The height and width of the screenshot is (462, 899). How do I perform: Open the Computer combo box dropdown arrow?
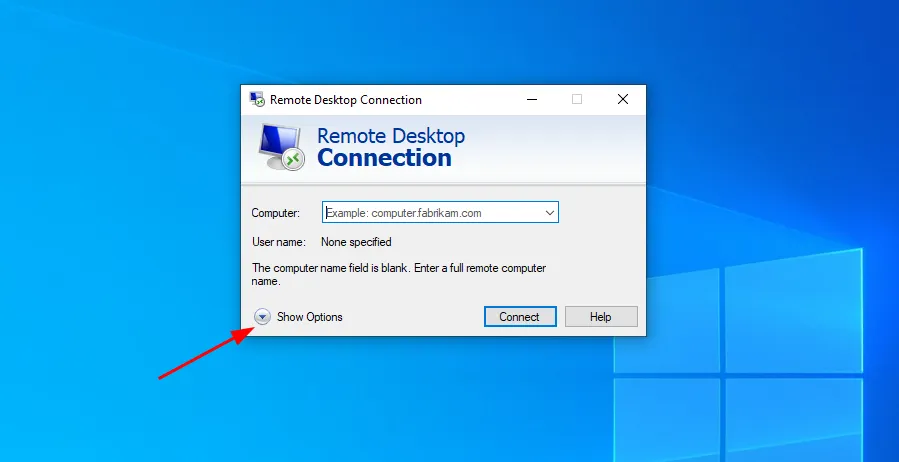pos(549,213)
